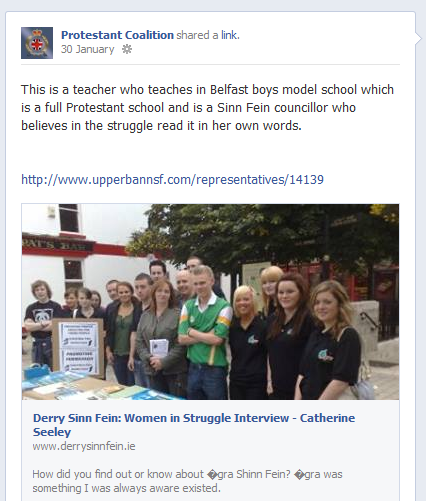Click the Pat's Bar sign in the photo
Image resolution: width=426 pixels, height=501 pixels.
tap(57, 246)
